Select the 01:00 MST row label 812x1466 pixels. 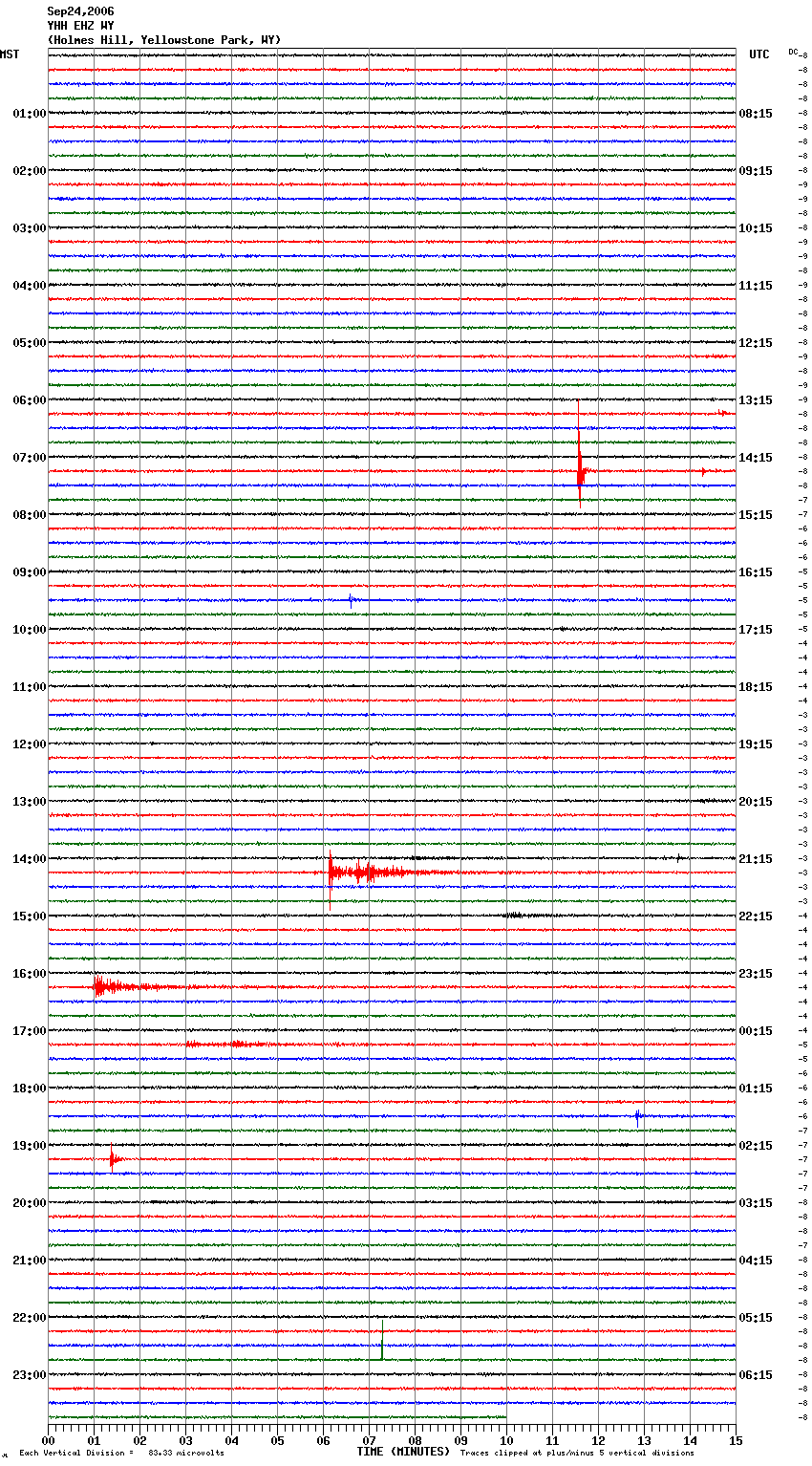30,114
